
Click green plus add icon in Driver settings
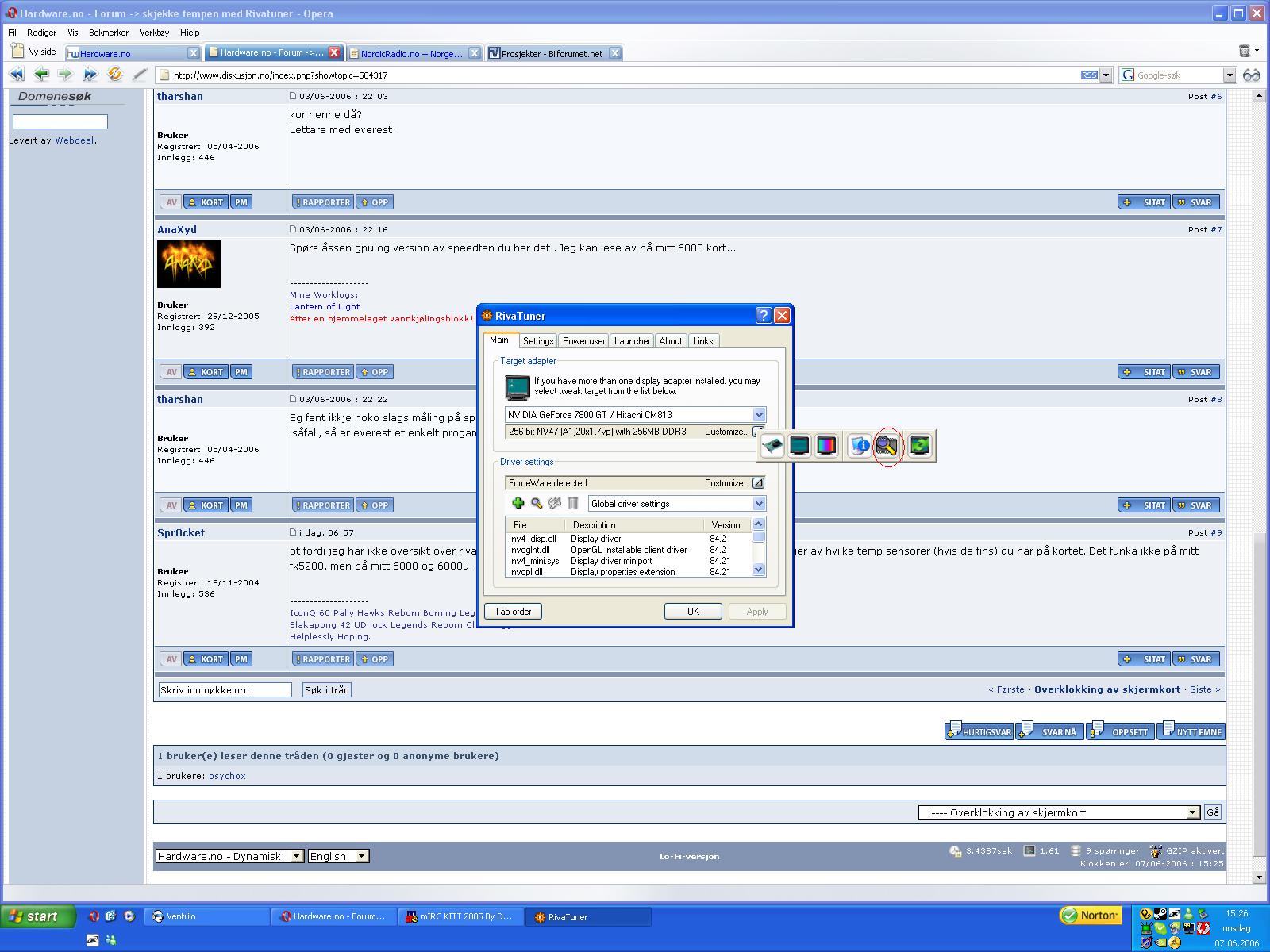[x=518, y=503]
